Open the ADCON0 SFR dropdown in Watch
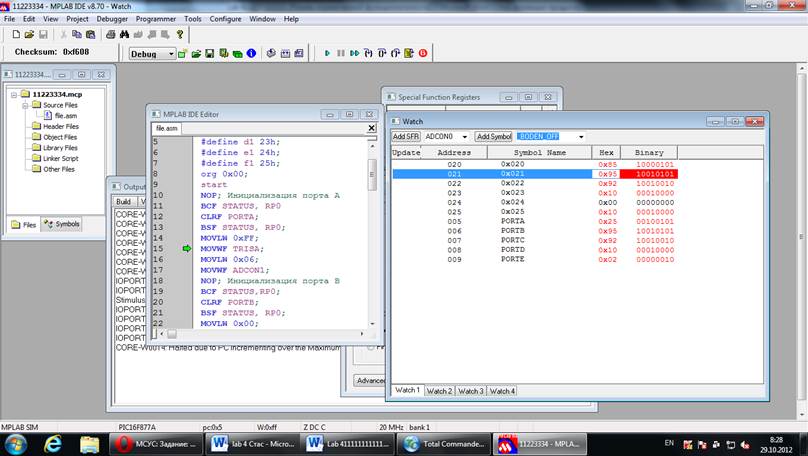Screen dimensions: 808x456 [x=464, y=137]
